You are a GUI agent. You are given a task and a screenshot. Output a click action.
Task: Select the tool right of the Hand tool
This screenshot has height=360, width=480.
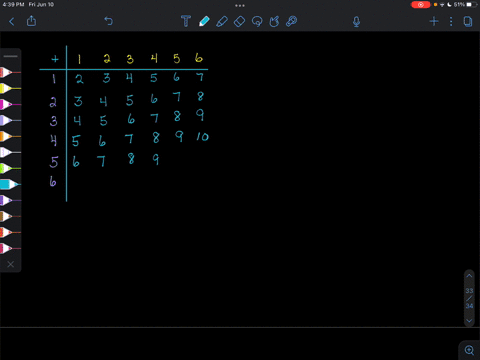[291, 21]
